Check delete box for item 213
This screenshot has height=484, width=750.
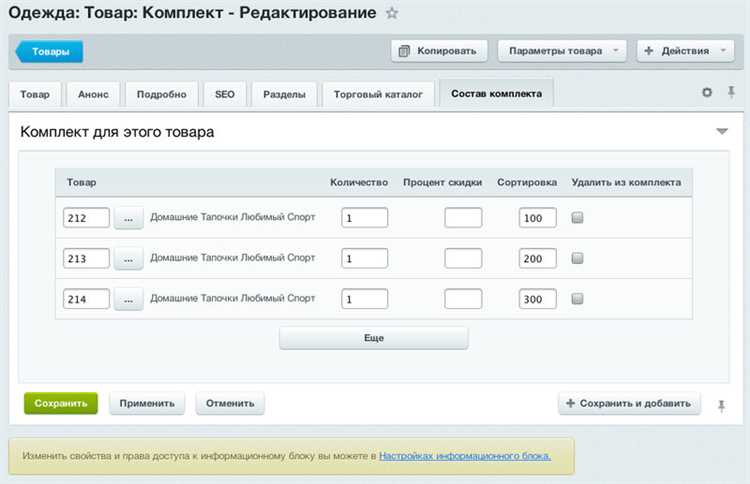[577, 258]
